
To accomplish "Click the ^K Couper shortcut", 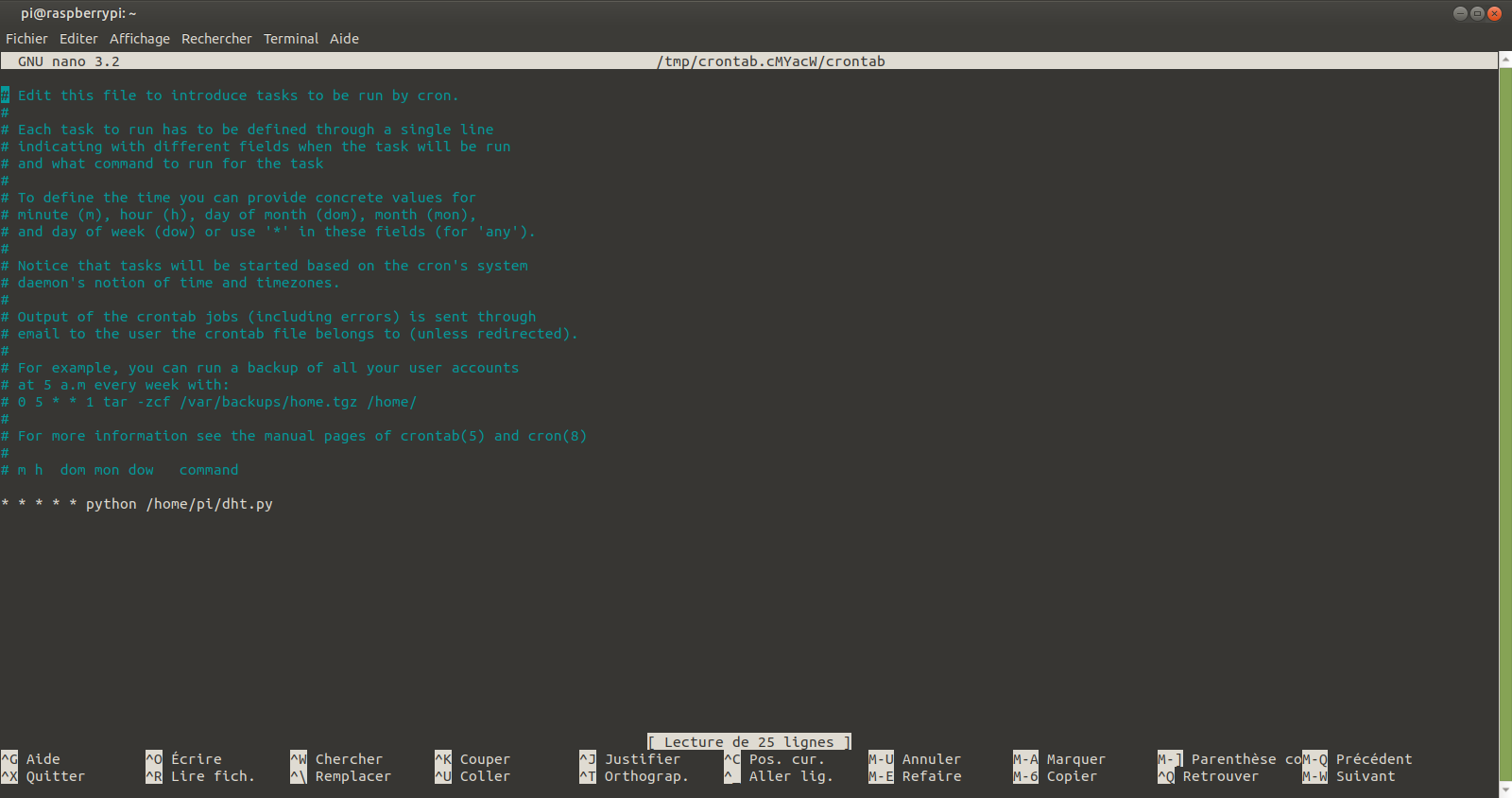I will [x=472, y=759].
